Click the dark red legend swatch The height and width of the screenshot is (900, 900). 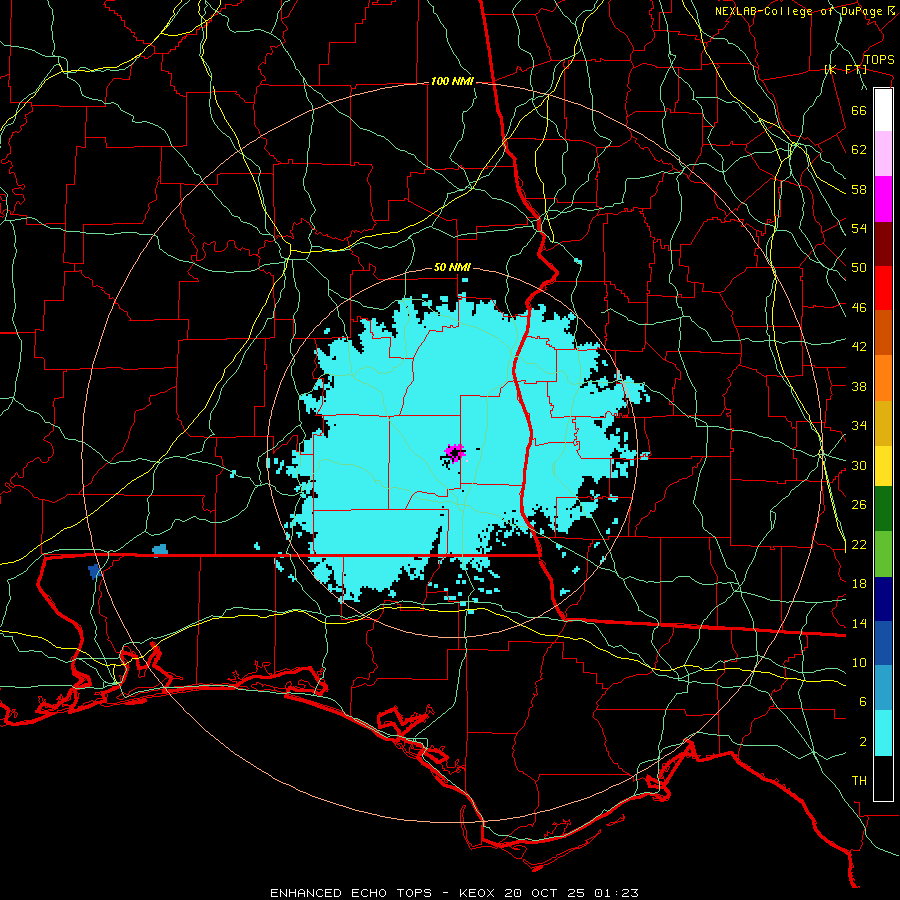(883, 244)
